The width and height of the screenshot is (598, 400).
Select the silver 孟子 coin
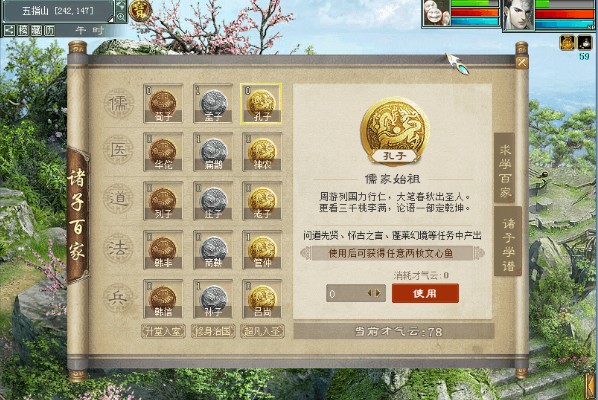pos(213,103)
